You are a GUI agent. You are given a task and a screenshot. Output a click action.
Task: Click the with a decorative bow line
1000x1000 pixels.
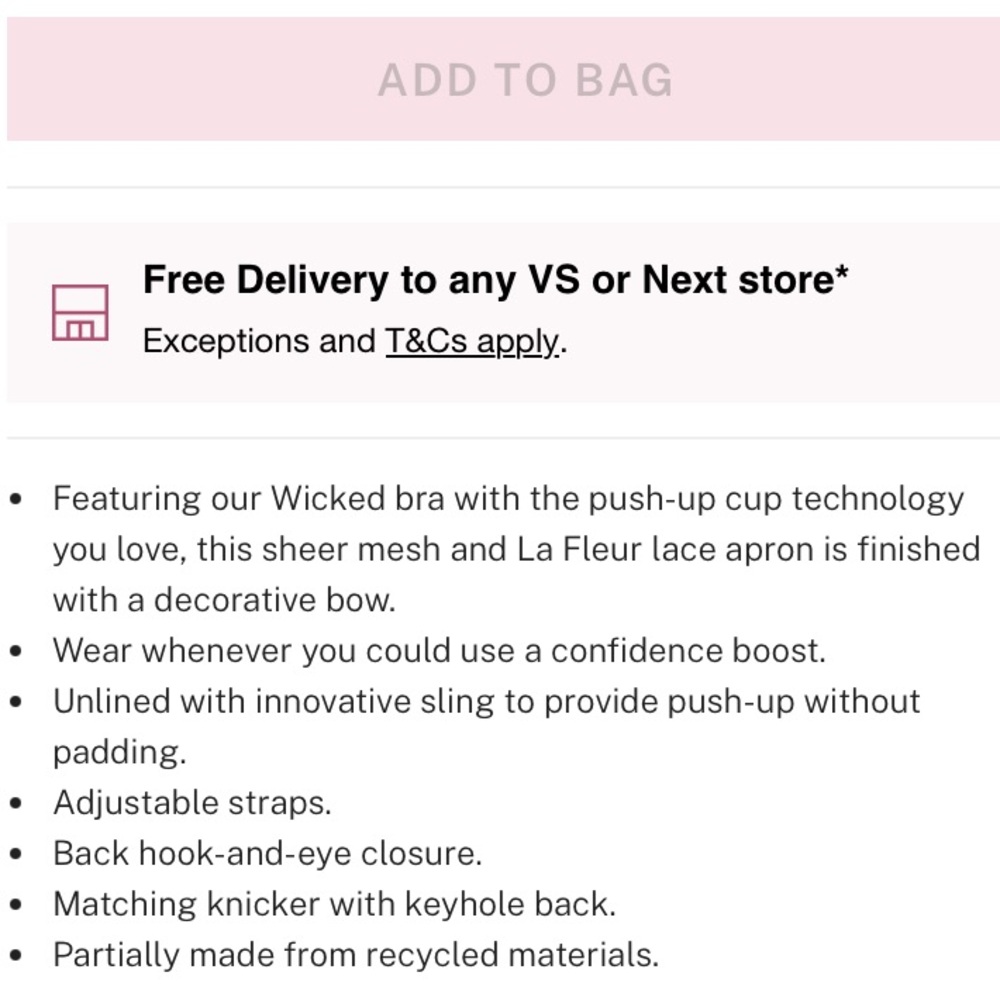[x=224, y=600]
